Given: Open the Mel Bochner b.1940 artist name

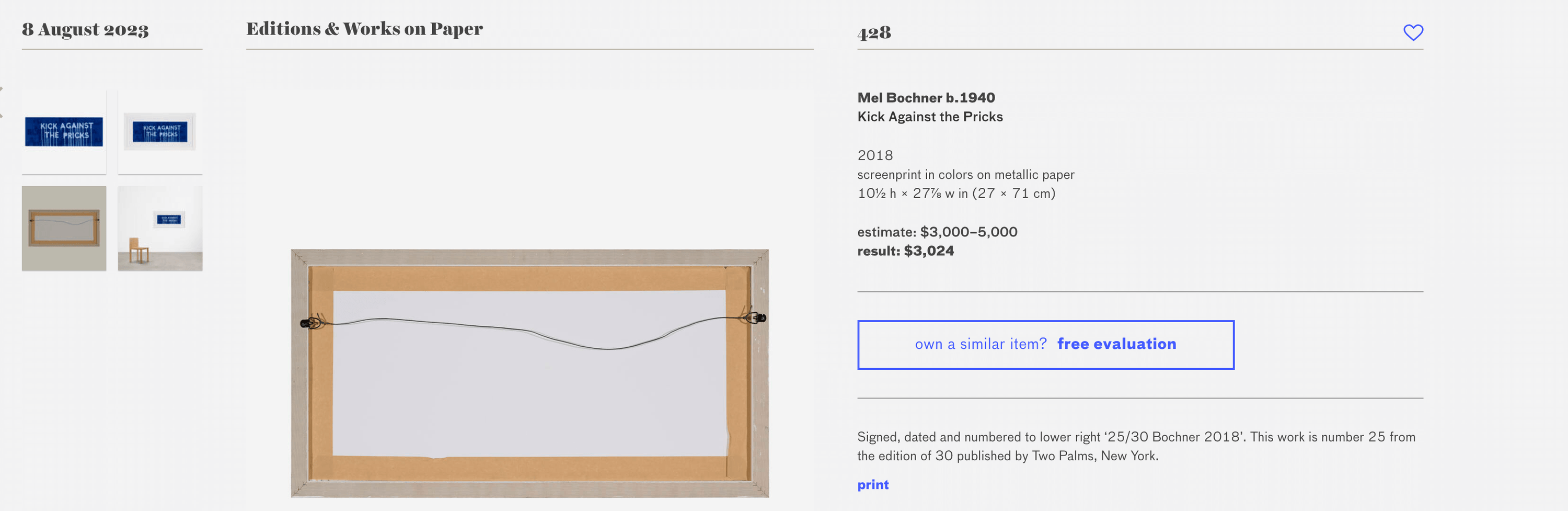Looking at the screenshot, I should click(926, 97).
